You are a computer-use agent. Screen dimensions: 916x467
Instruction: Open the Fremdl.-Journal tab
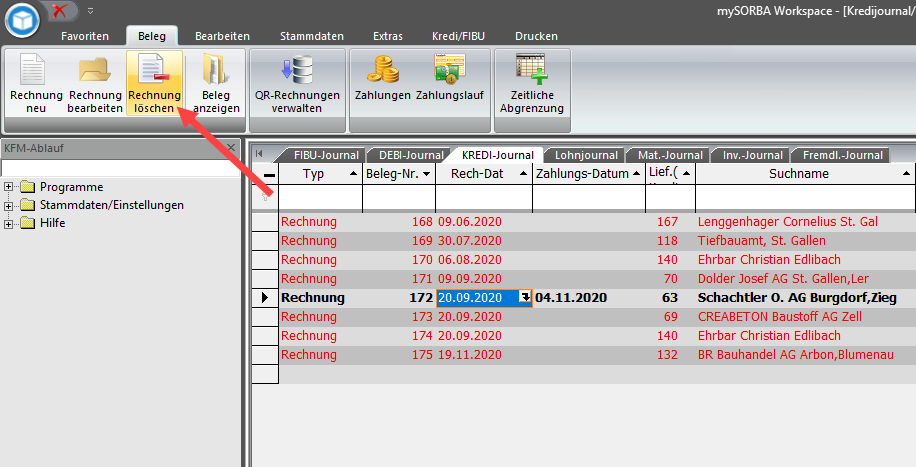coord(842,155)
